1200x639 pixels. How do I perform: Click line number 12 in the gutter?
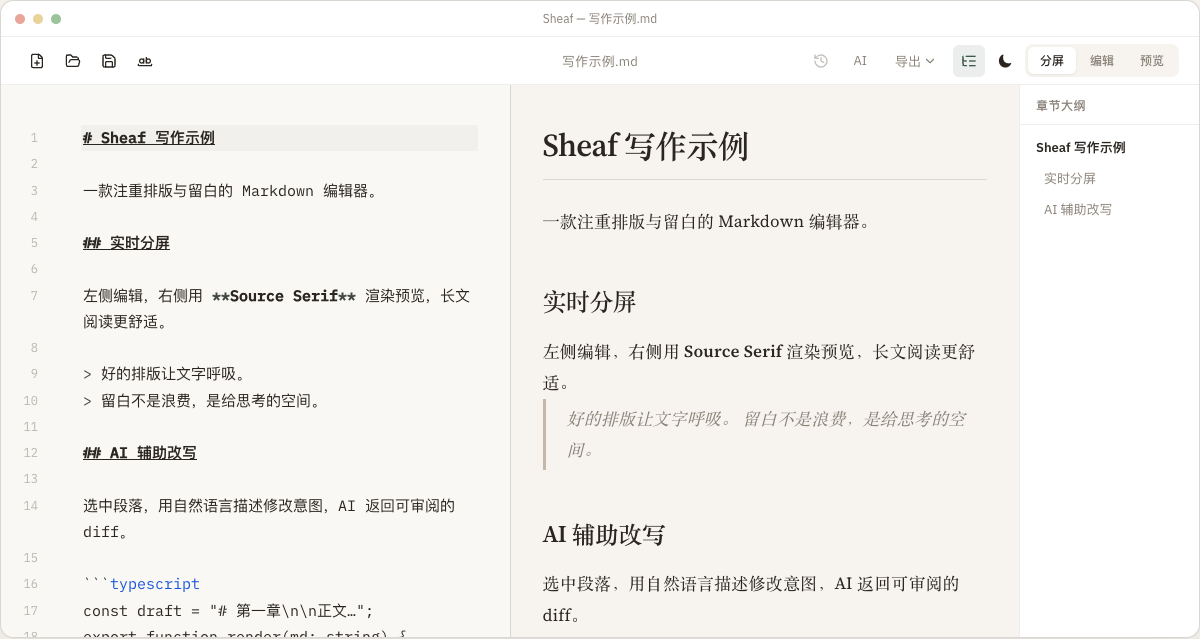[31, 453]
